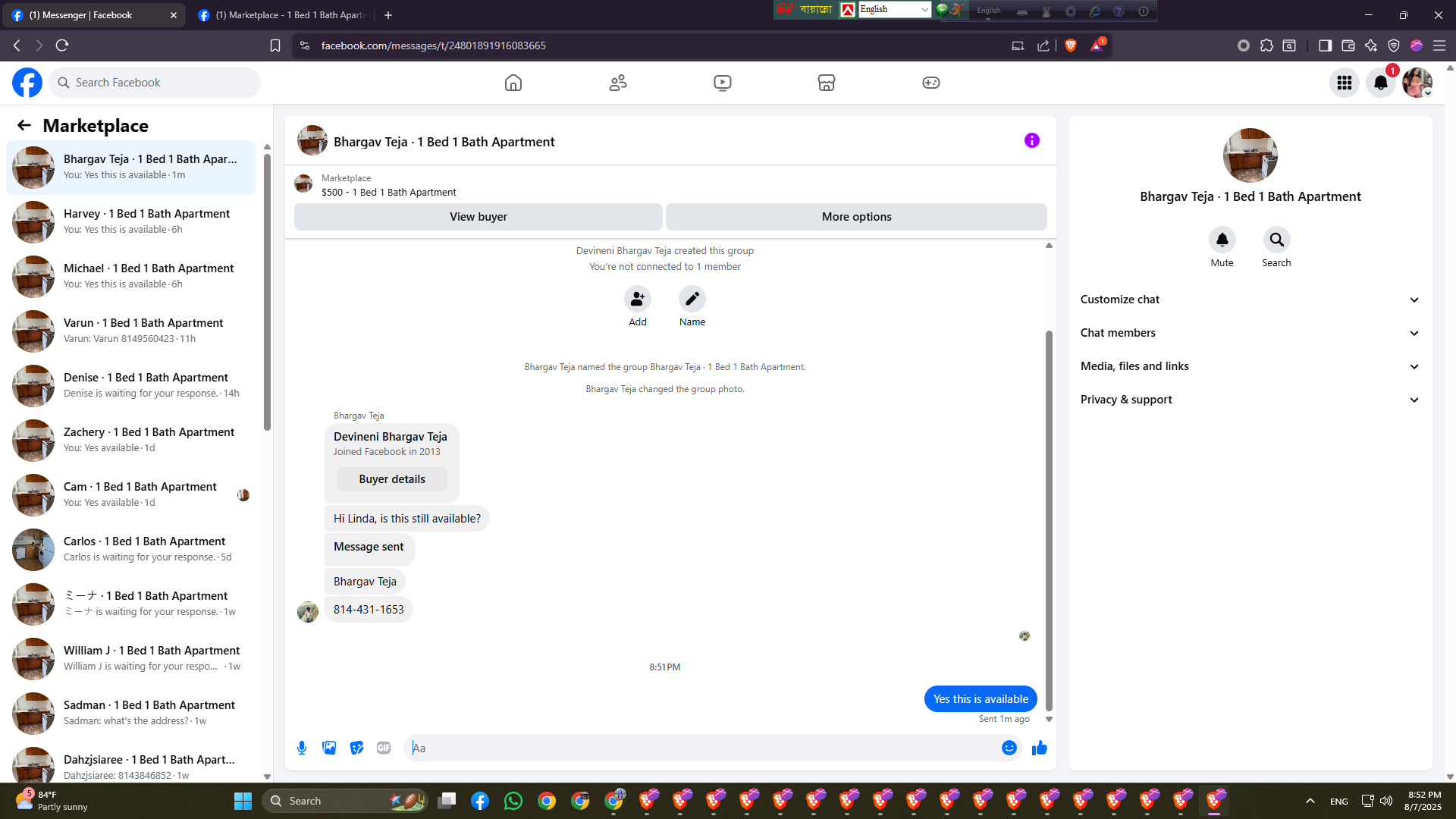Attach a photo file icon
This screenshot has width=1456, height=819.
pos(329,748)
